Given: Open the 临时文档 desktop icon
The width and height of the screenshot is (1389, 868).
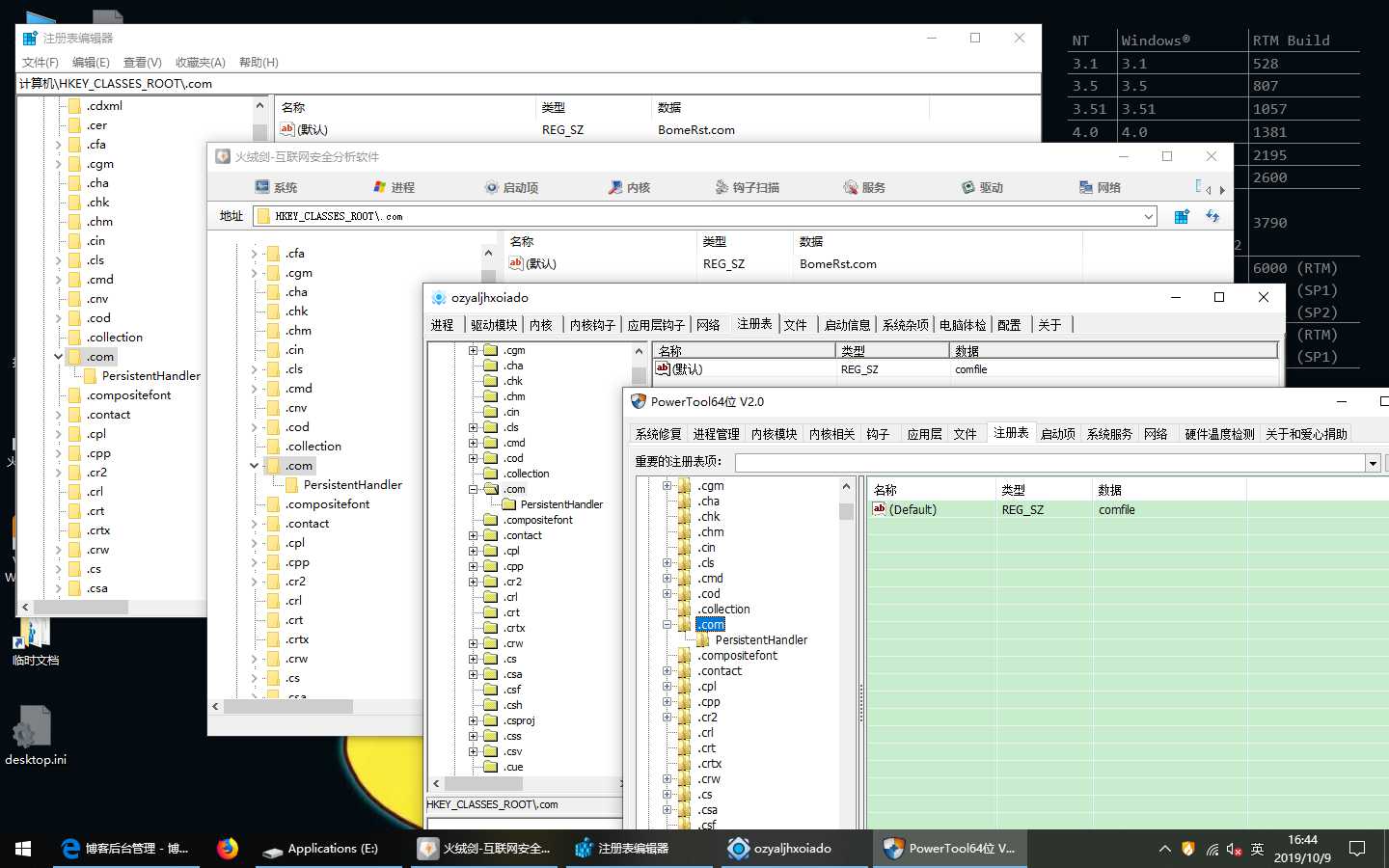Looking at the screenshot, I should (35, 640).
